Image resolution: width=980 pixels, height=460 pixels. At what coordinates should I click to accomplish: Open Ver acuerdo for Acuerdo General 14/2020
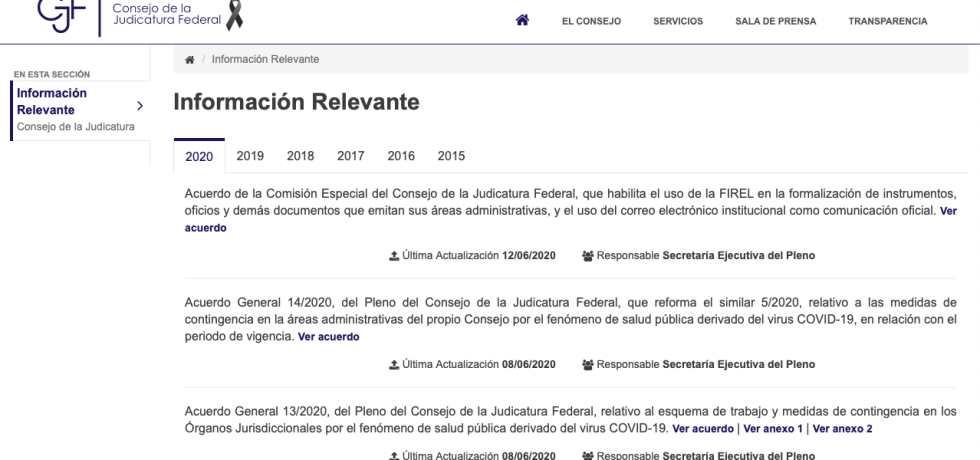(x=328, y=337)
